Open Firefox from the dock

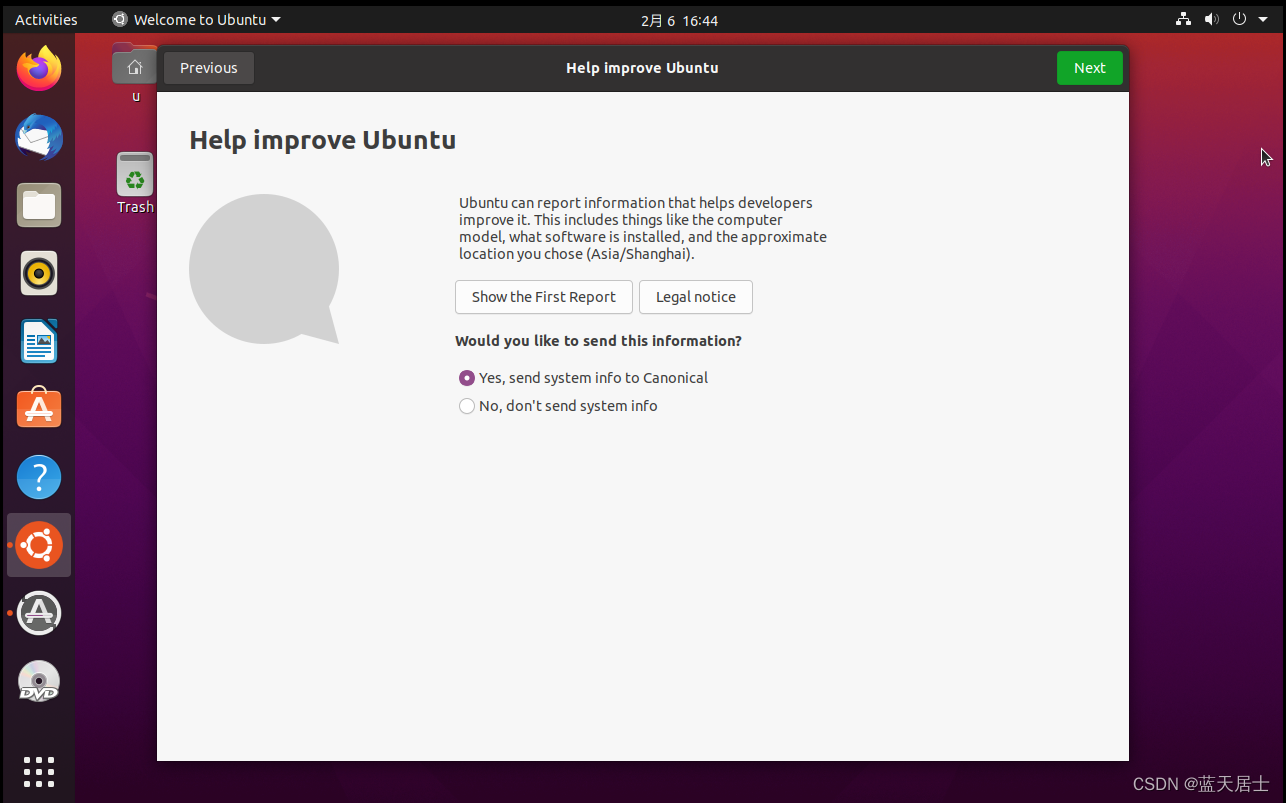pyautogui.click(x=38, y=68)
